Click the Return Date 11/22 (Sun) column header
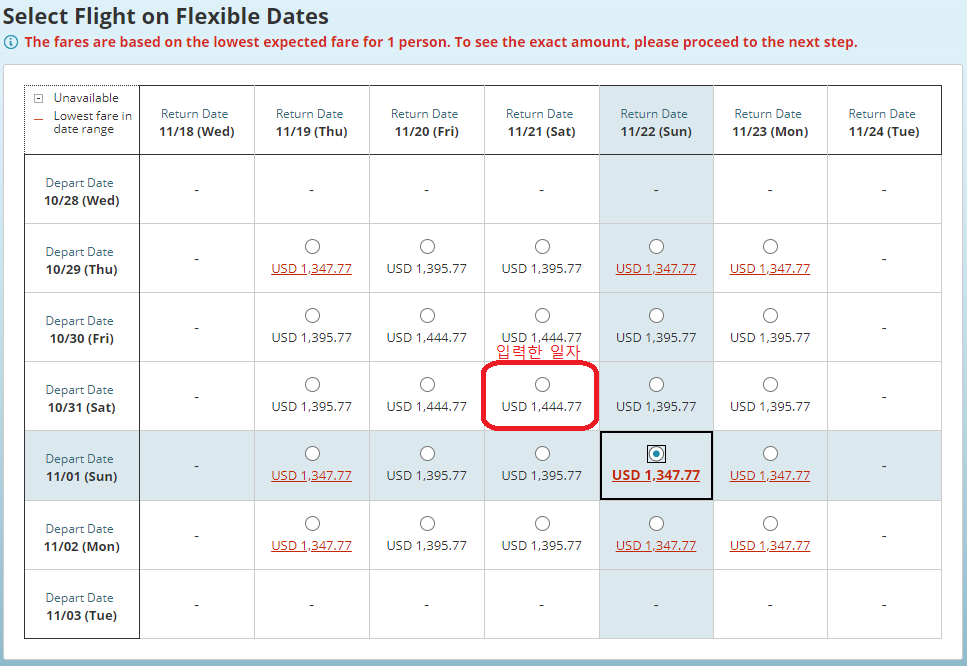 656,122
